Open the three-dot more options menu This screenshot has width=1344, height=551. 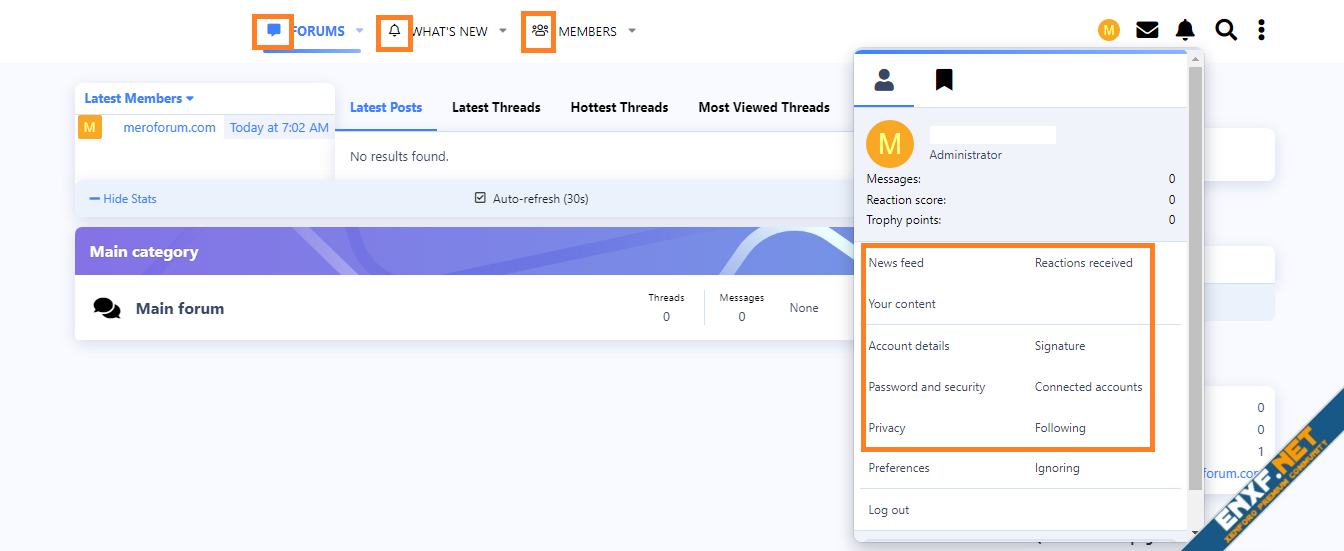point(1261,30)
